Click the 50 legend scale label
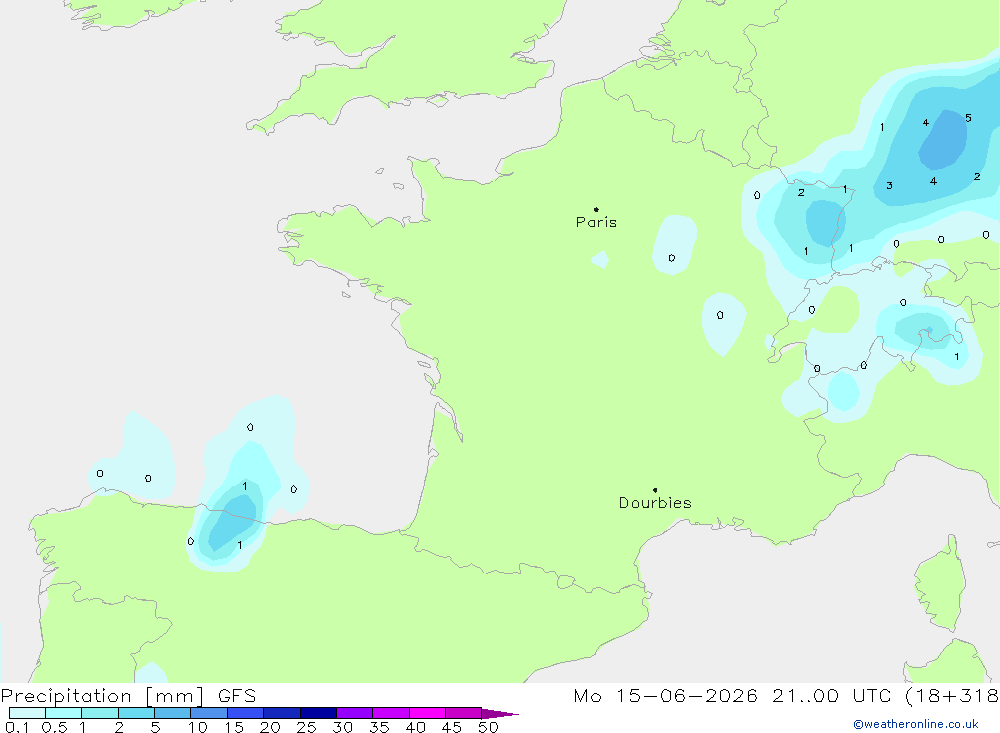The height and width of the screenshot is (733, 1000). [x=488, y=727]
